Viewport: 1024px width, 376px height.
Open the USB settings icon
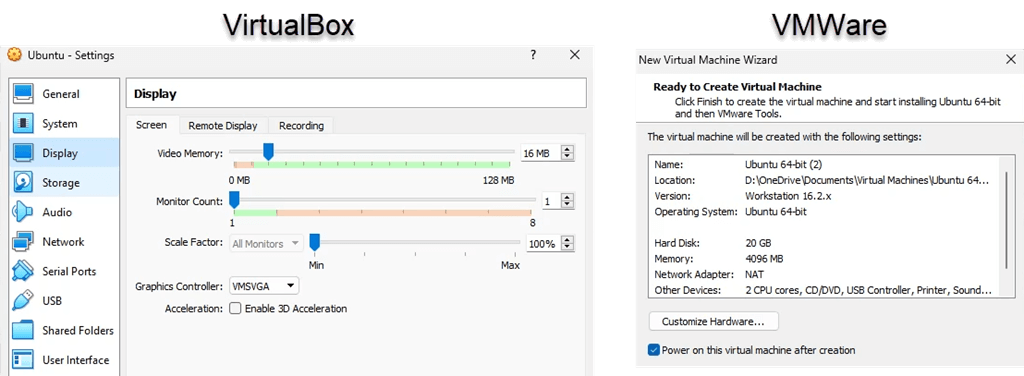(x=24, y=301)
